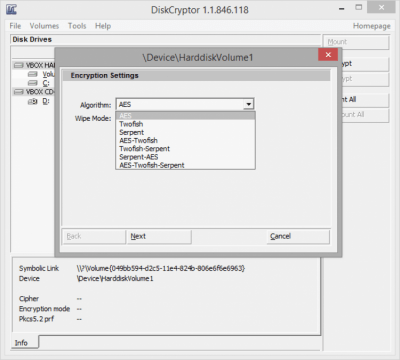Click the Mount button in main window
Viewport: 400px width, 360px height.
356,42
